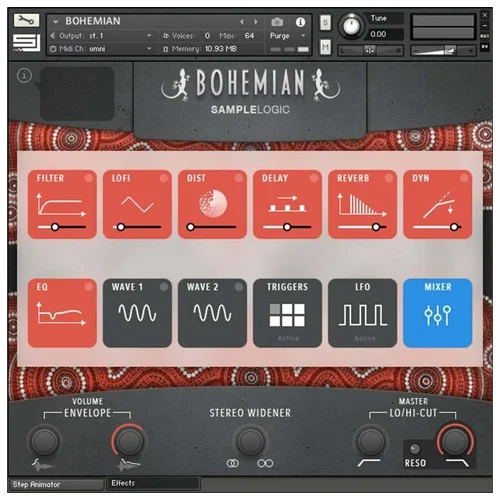Go to previous instrument preset arrow
The image size is (500, 500).
[242, 22]
